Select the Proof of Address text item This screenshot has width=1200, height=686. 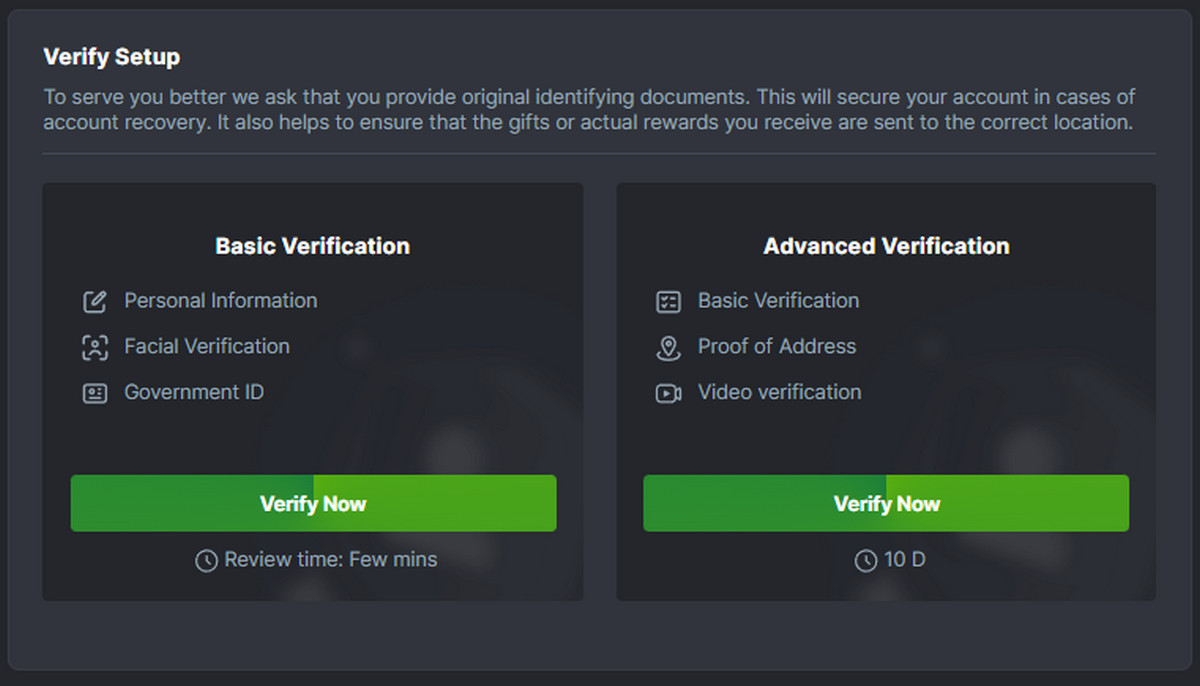777,347
